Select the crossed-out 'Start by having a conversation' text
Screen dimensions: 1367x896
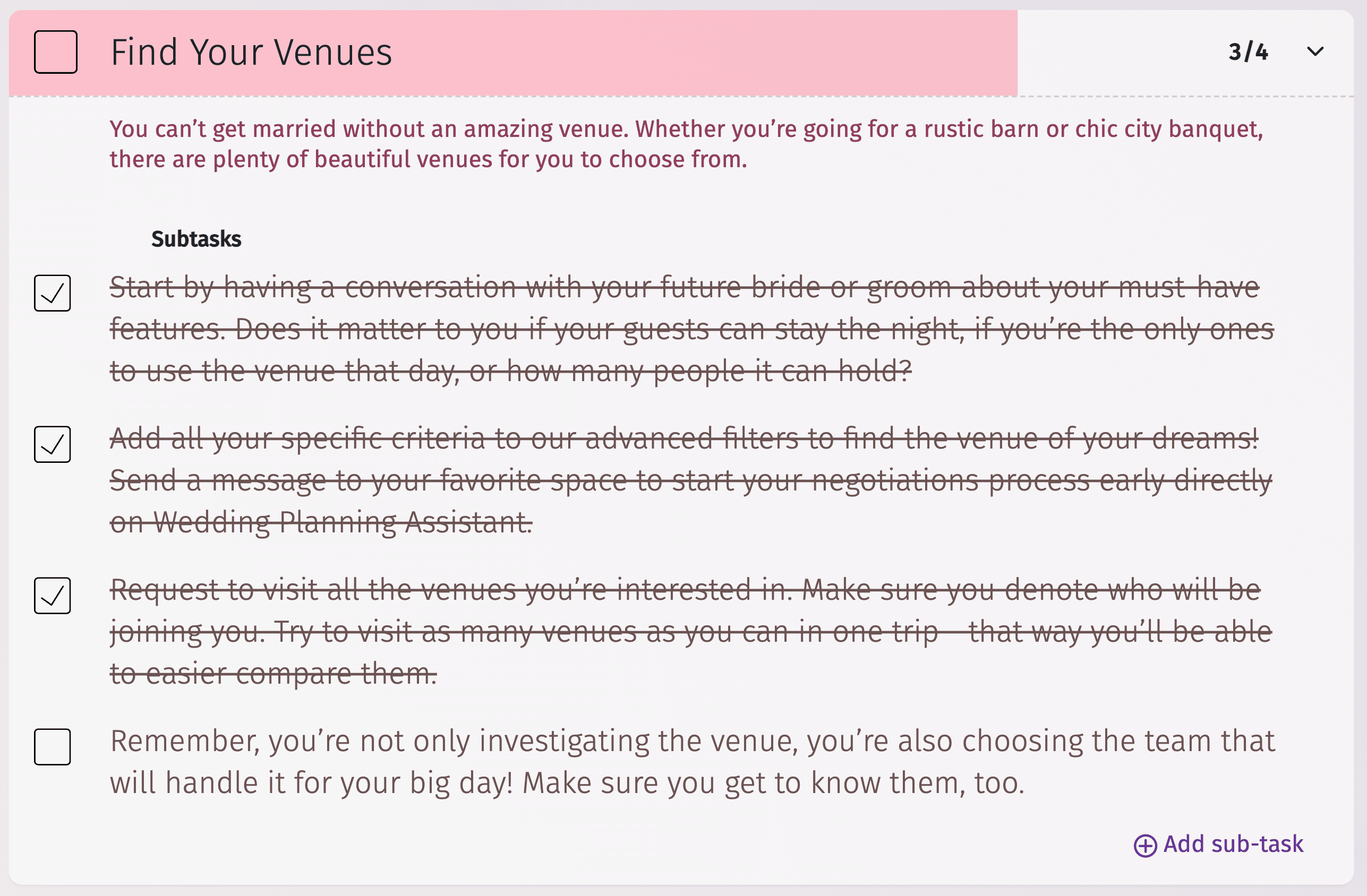(x=683, y=329)
